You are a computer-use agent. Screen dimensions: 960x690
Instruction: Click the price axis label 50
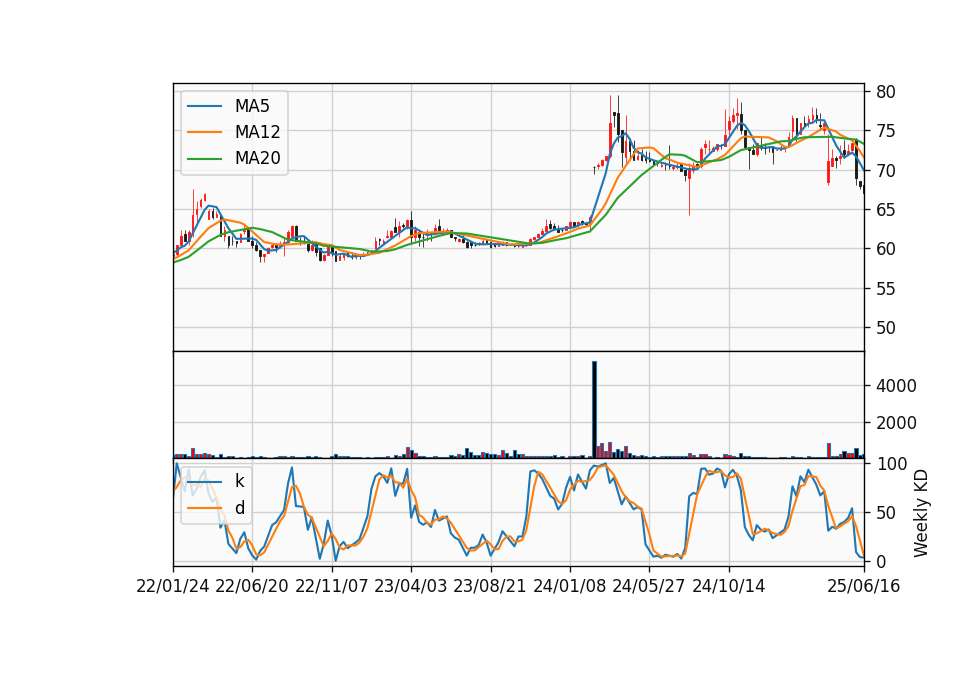[x=885, y=328]
